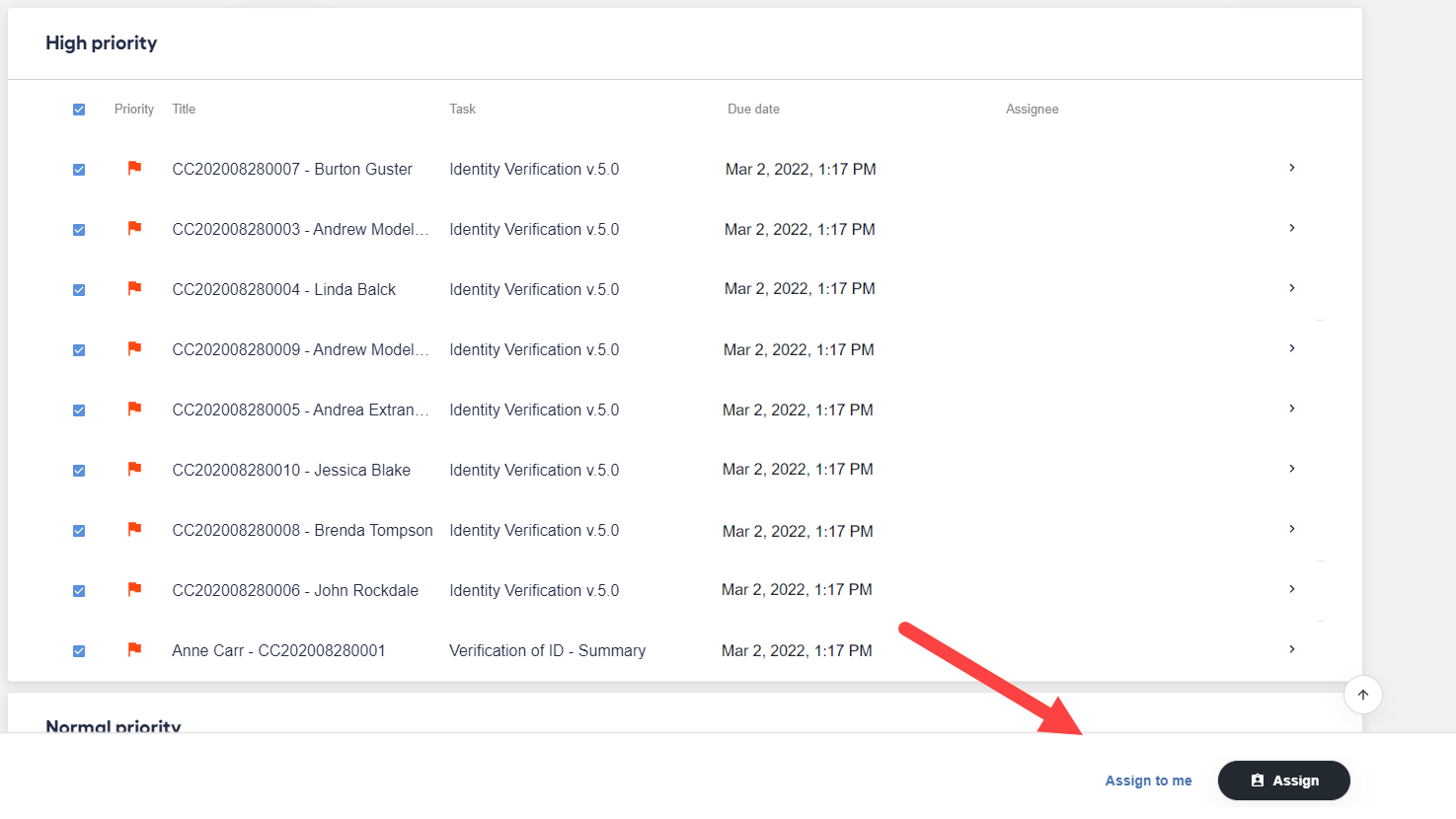Open task Anne Carr - CC202008280001

278,651
